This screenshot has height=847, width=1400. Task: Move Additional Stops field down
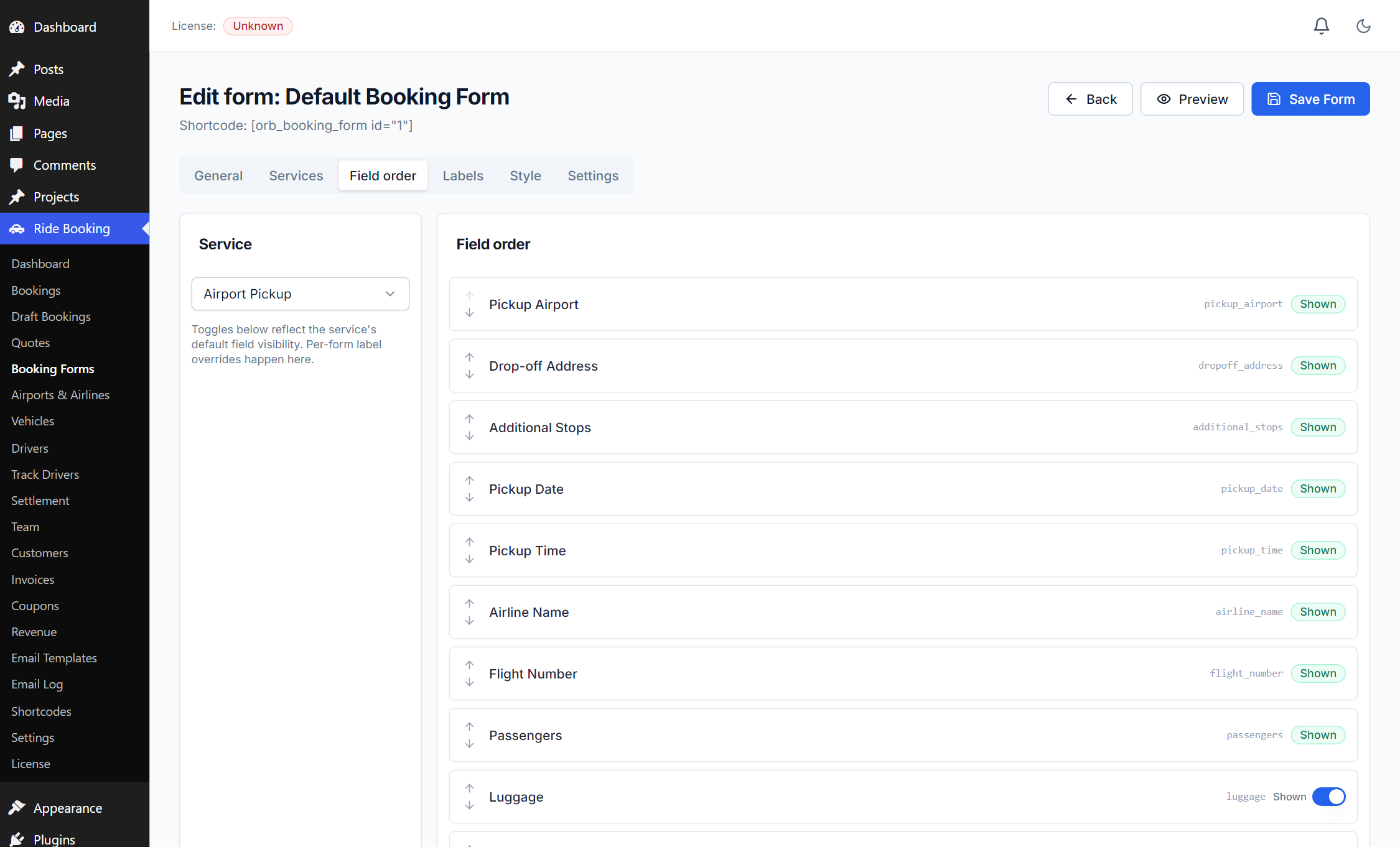click(470, 436)
